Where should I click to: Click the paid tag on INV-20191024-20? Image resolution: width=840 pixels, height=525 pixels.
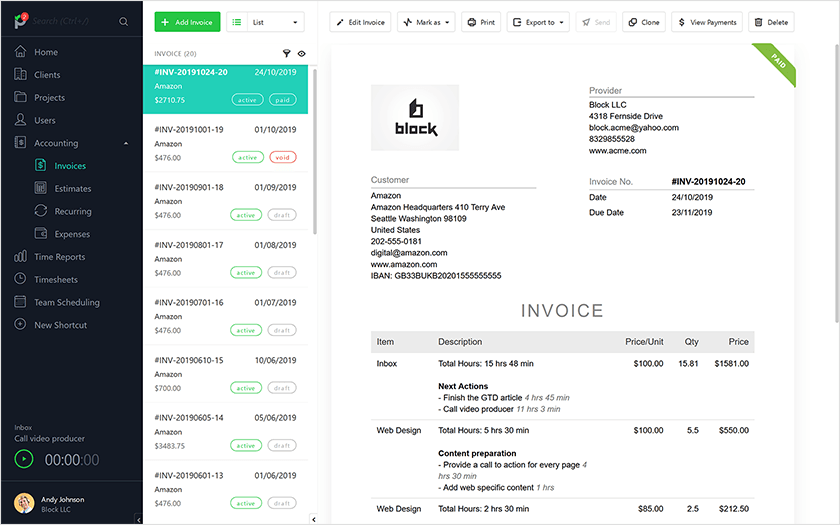click(282, 100)
